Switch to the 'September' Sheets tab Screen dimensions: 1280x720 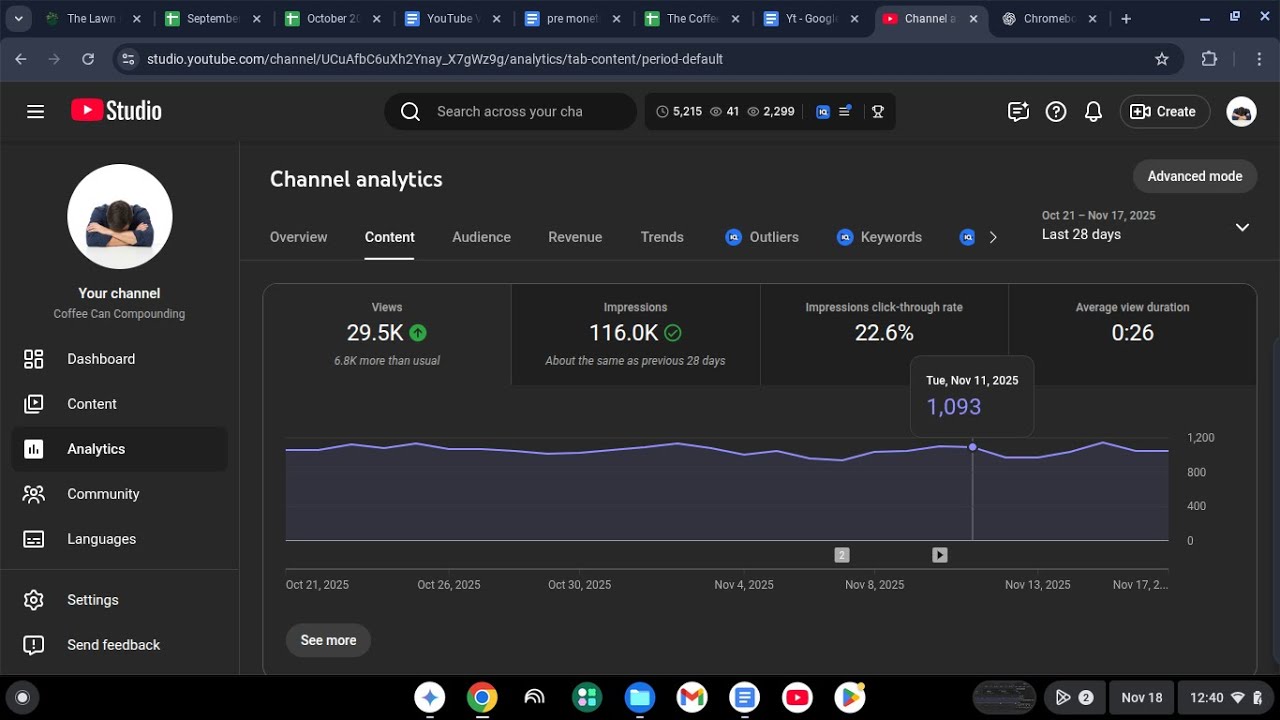[x=212, y=19]
